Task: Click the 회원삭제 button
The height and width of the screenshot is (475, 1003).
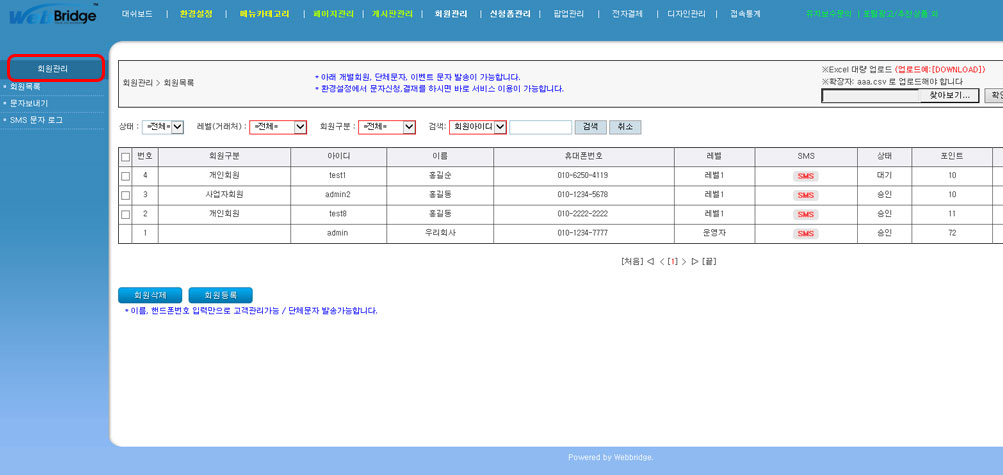Action: point(150,295)
